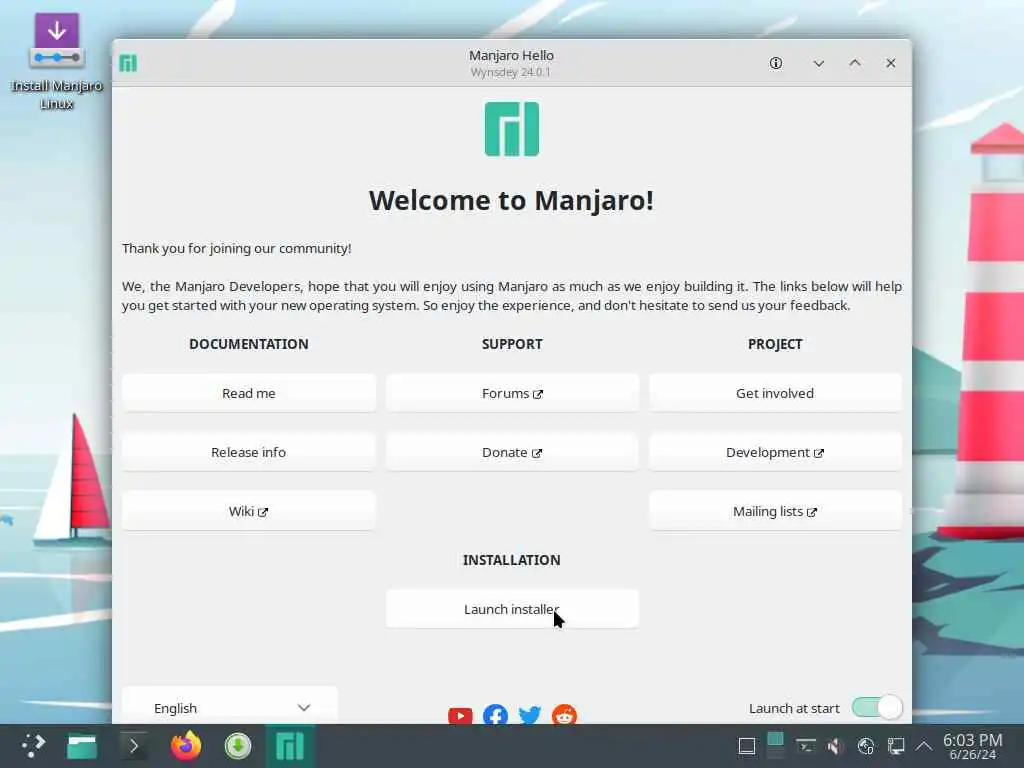Click the virtual desktop pager in tray
1024x768 pixels.
click(775, 746)
